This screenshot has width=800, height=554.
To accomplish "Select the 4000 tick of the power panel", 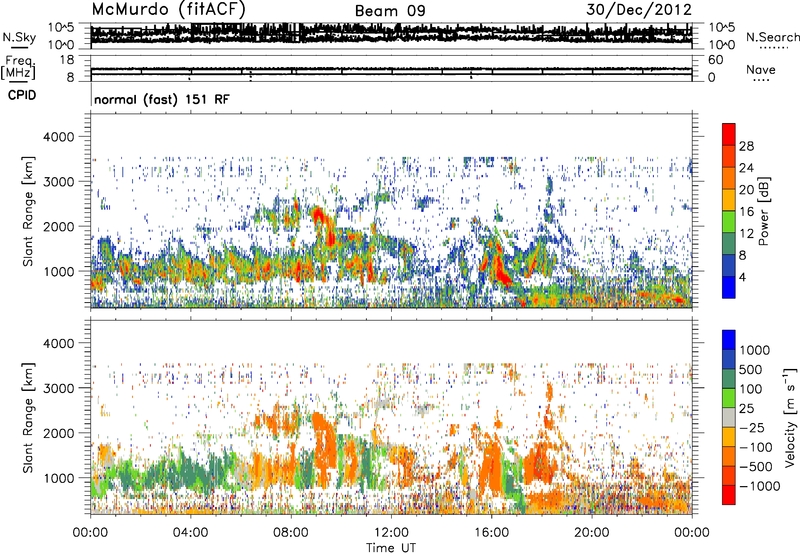I will [x=58, y=137].
